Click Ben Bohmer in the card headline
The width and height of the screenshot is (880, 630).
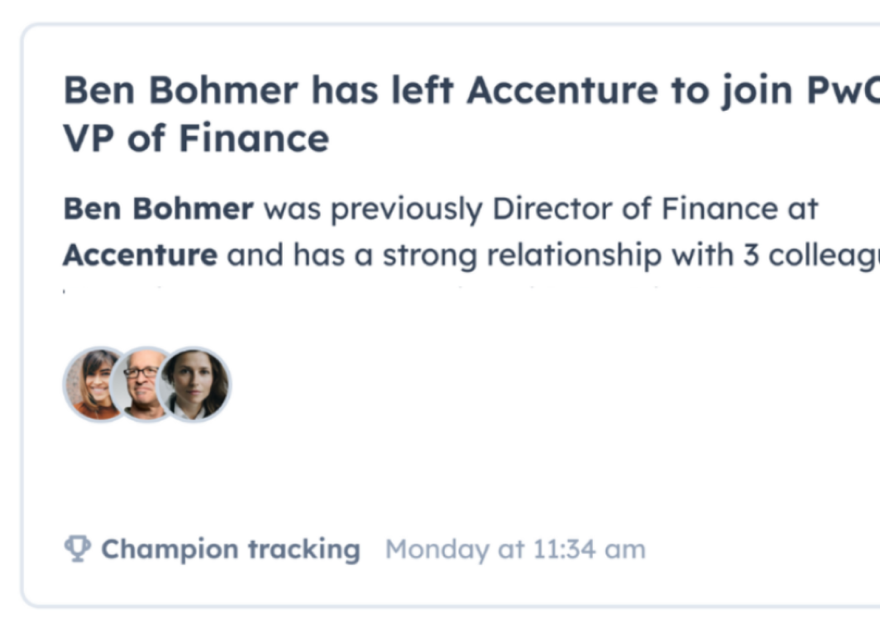point(180,91)
